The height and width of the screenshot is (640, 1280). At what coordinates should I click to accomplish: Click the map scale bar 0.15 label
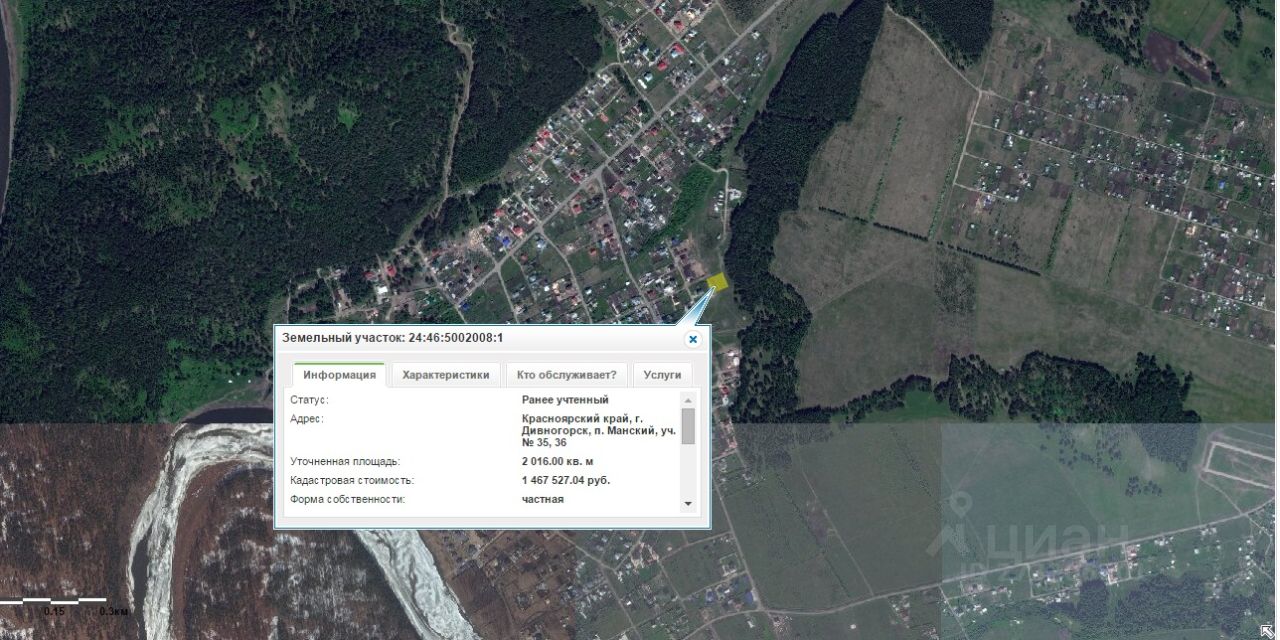point(54,610)
